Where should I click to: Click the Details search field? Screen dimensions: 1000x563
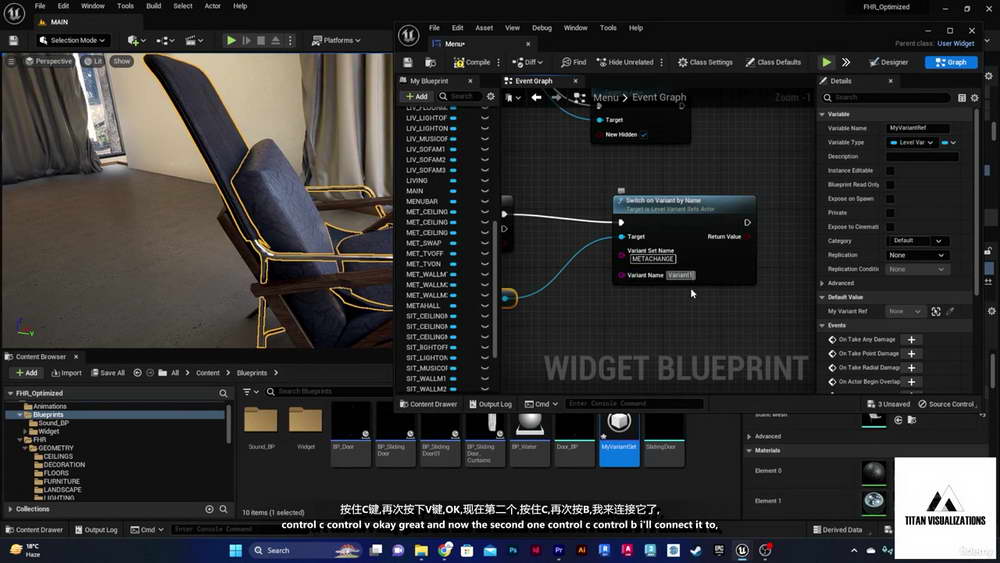click(887, 97)
